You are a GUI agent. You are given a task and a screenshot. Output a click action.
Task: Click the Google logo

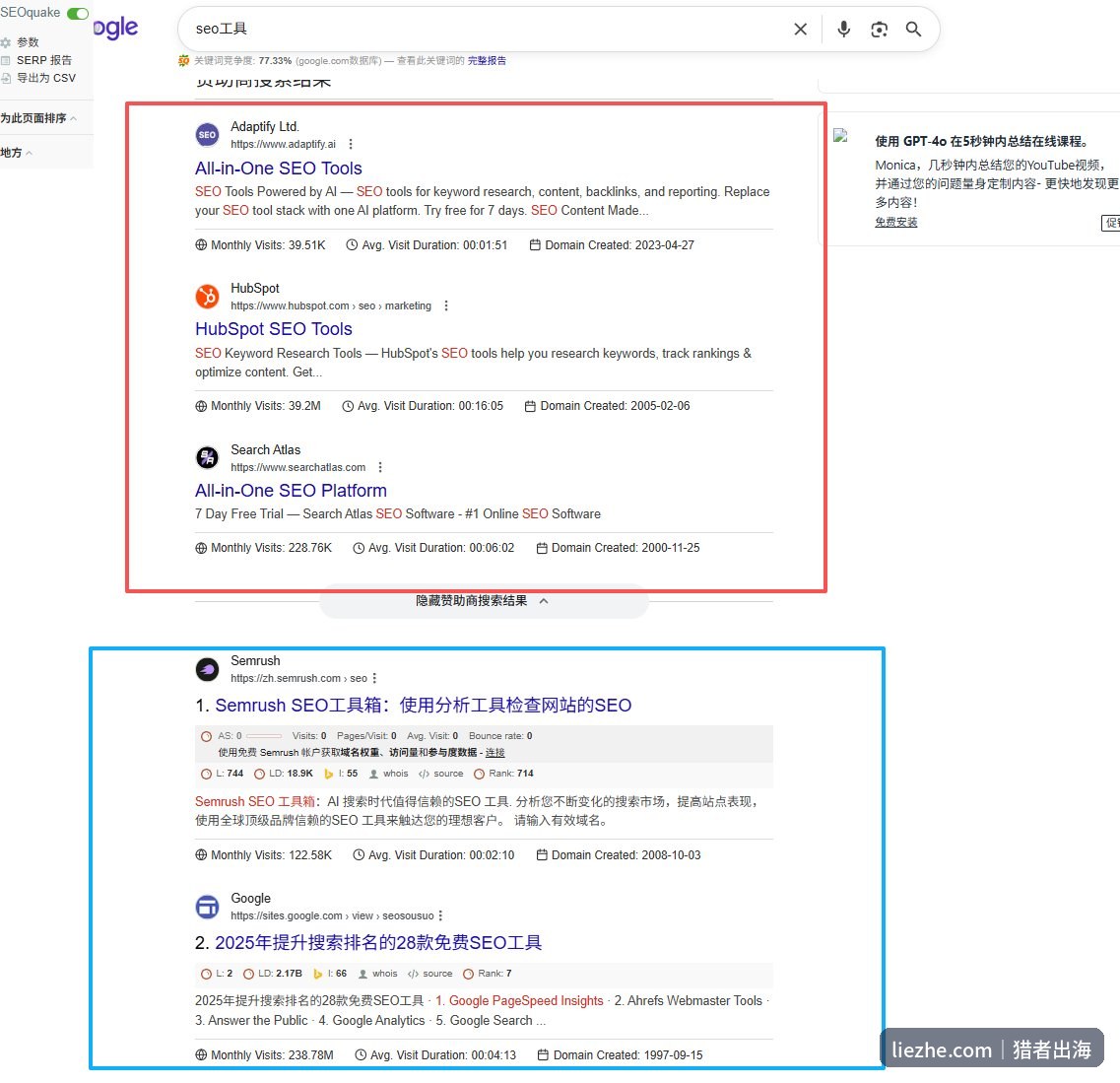[x=115, y=29]
